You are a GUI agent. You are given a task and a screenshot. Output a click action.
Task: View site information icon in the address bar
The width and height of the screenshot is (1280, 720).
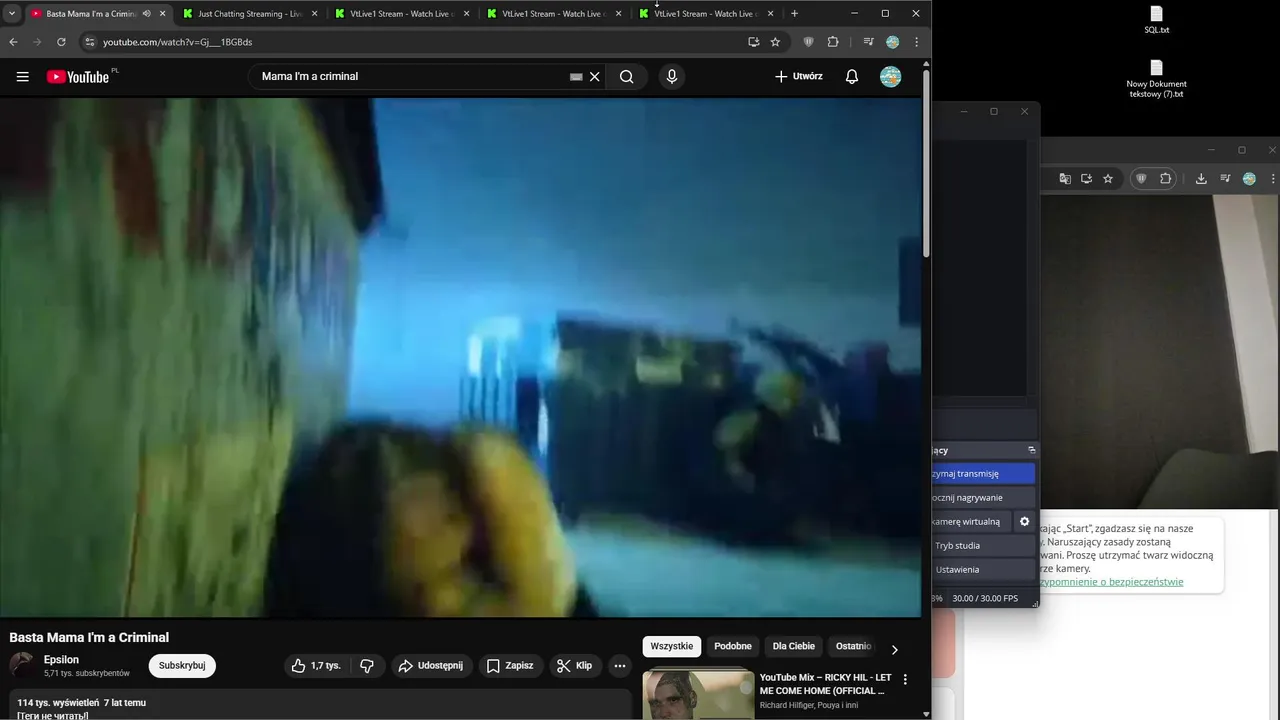(x=89, y=42)
